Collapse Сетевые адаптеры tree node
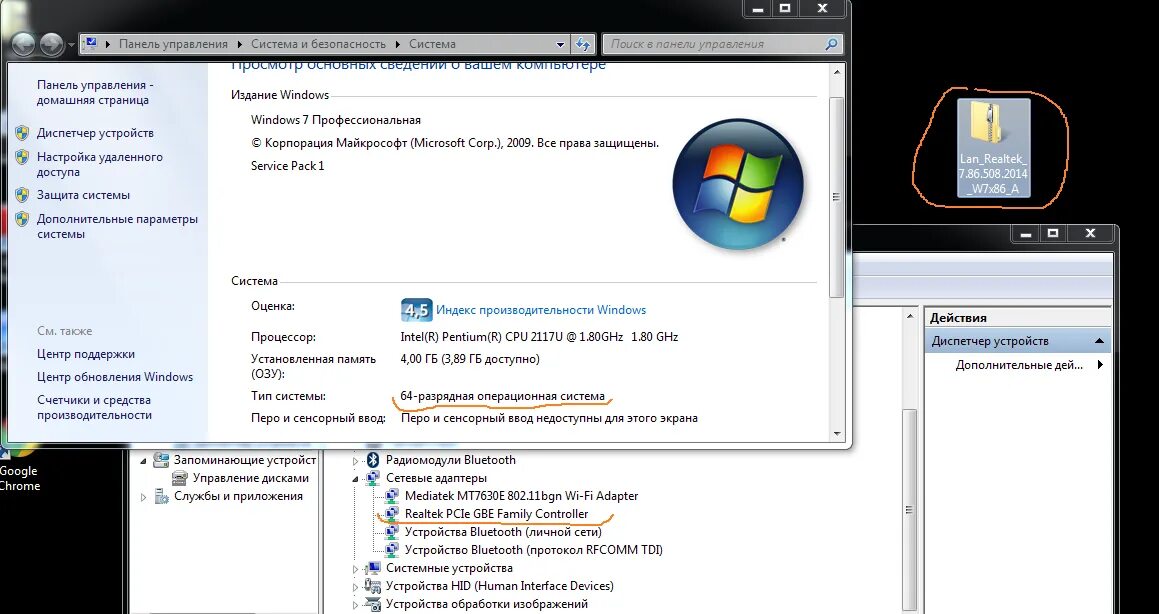 coord(356,479)
